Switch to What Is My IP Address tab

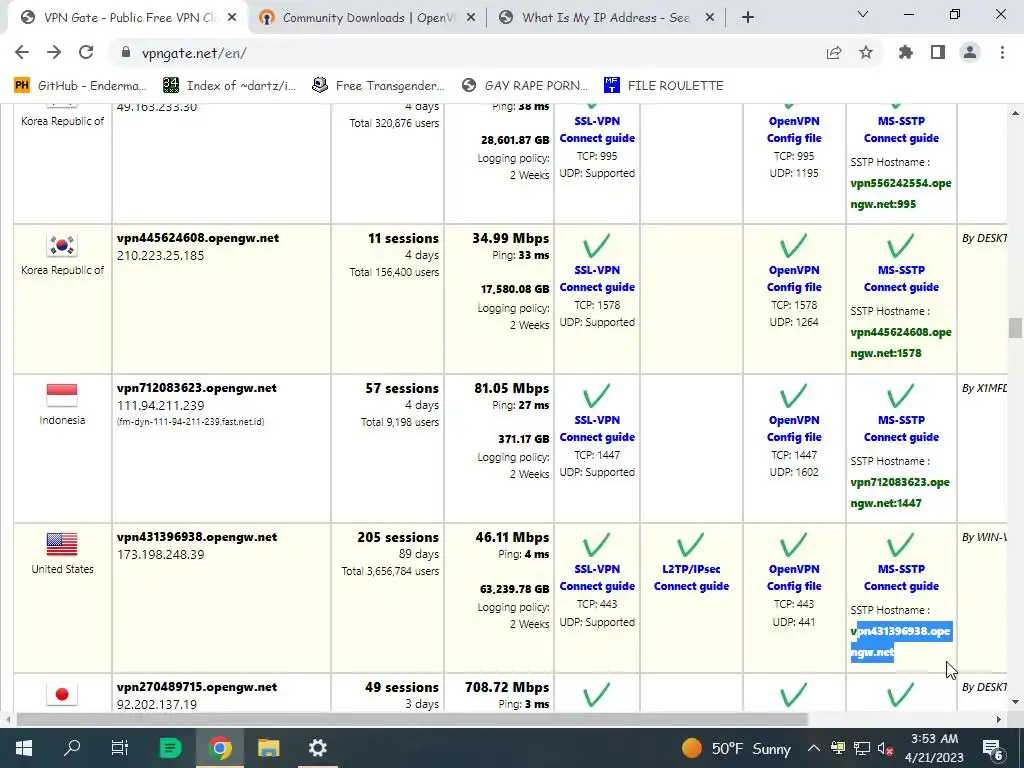coord(606,18)
